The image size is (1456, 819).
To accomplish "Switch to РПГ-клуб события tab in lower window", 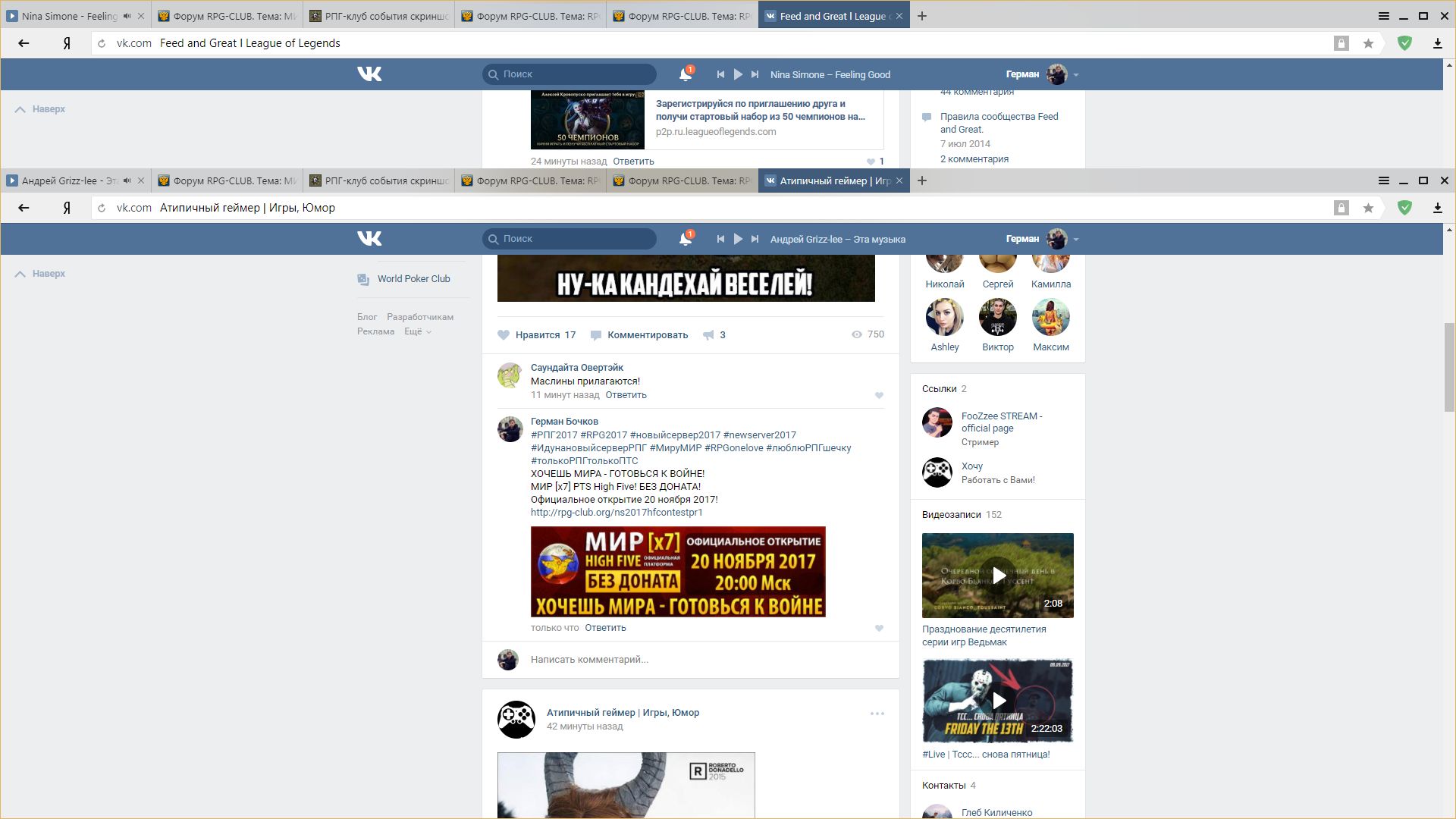I will [379, 180].
